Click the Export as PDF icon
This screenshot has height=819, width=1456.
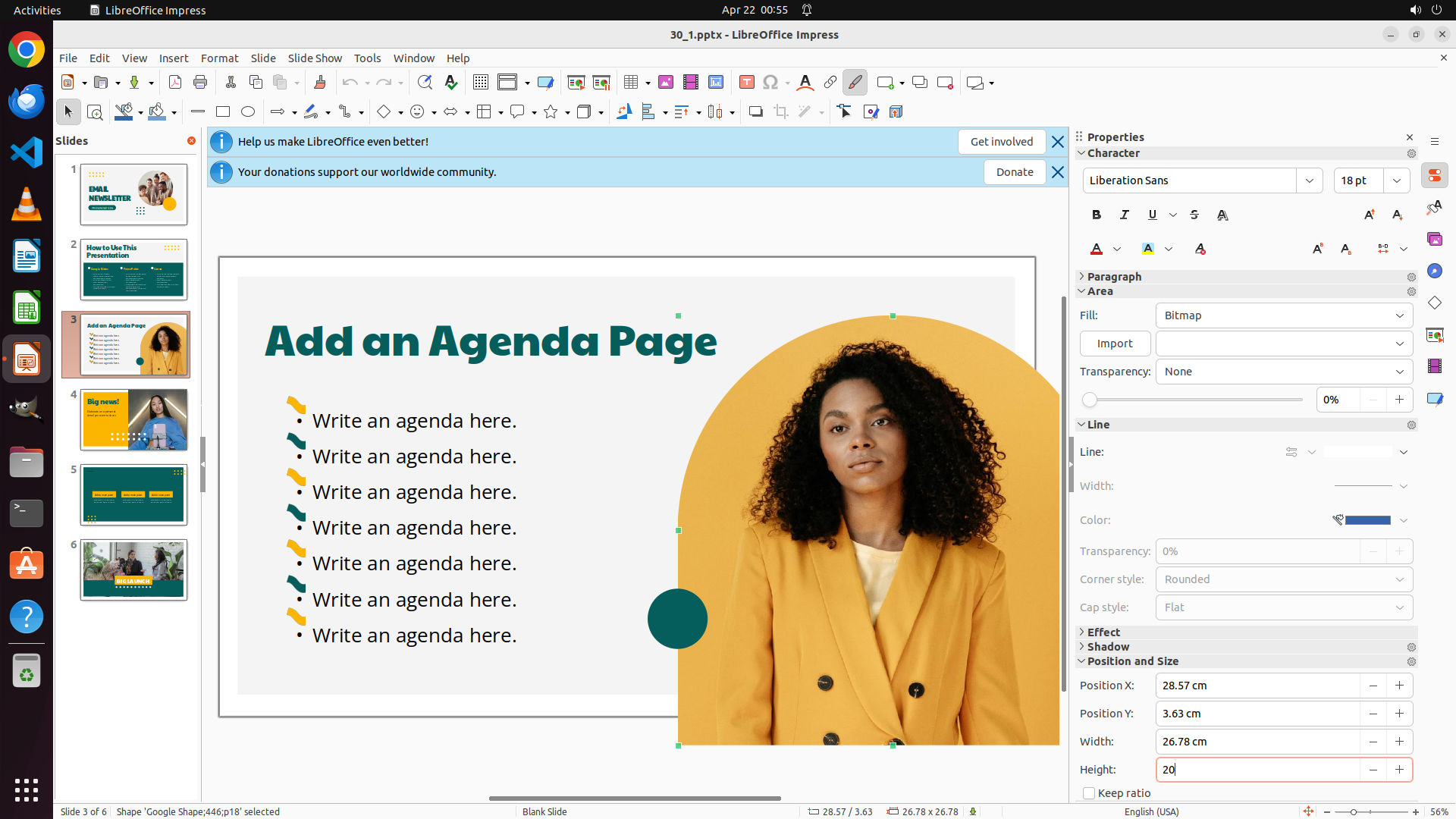pos(175,83)
